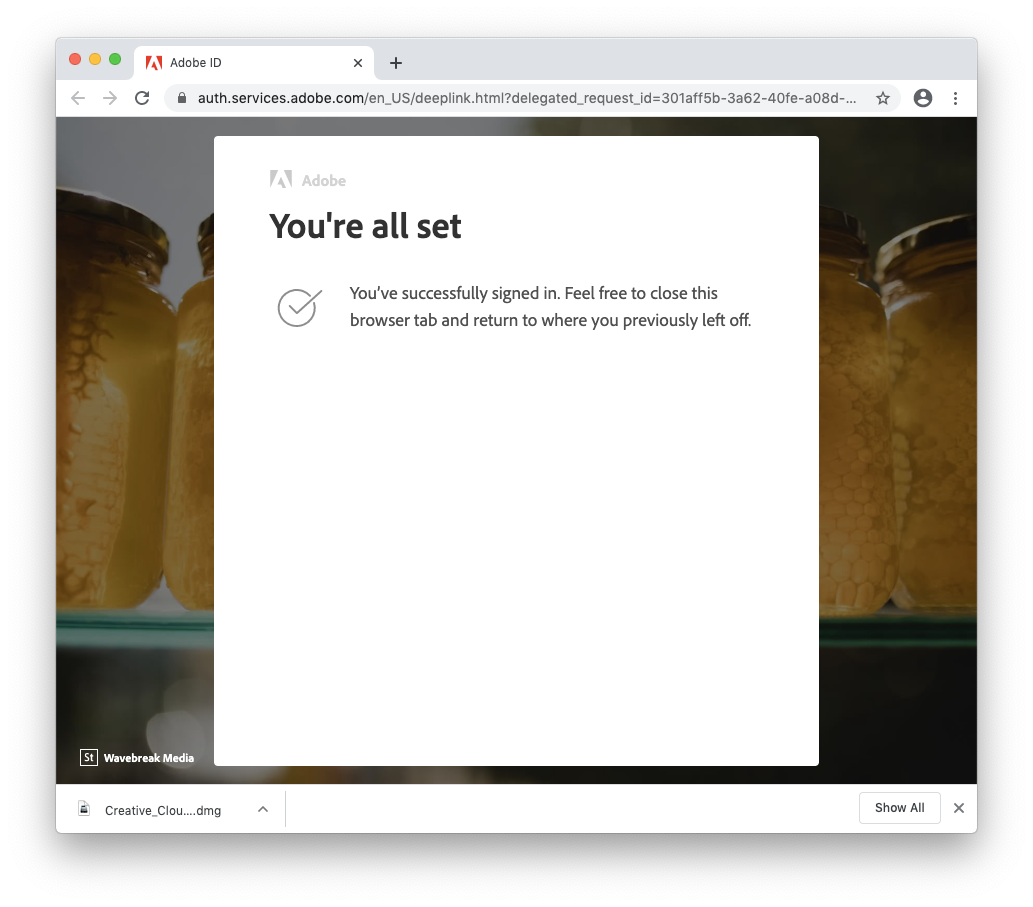Click the Show All downloads button
1033x907 pixels.
[x=899, y=808]
